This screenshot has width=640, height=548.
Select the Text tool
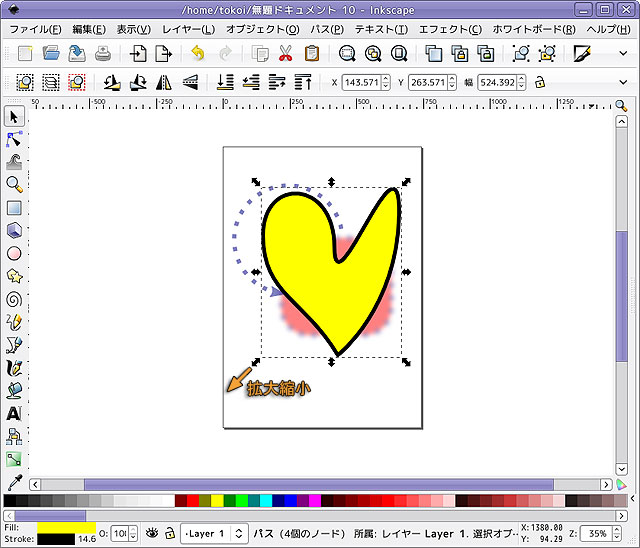[x=14, y=413]
